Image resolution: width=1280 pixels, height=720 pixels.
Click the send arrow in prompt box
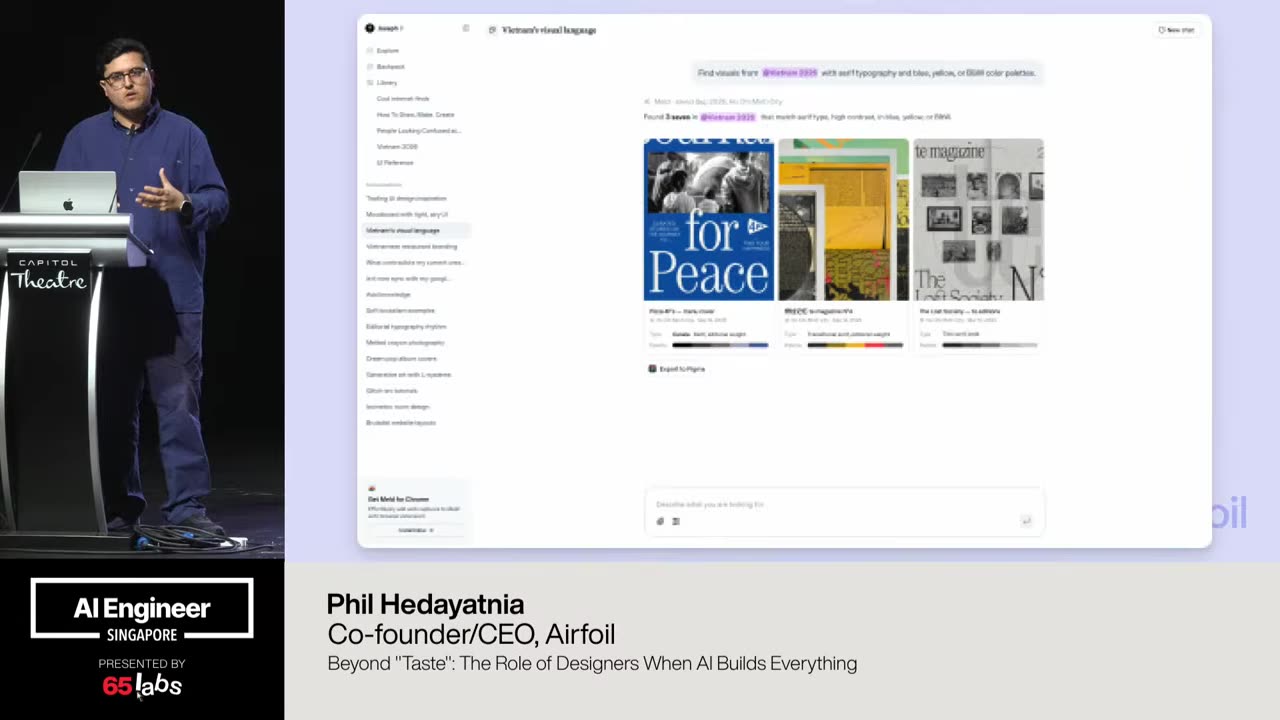pos(1025,521)
